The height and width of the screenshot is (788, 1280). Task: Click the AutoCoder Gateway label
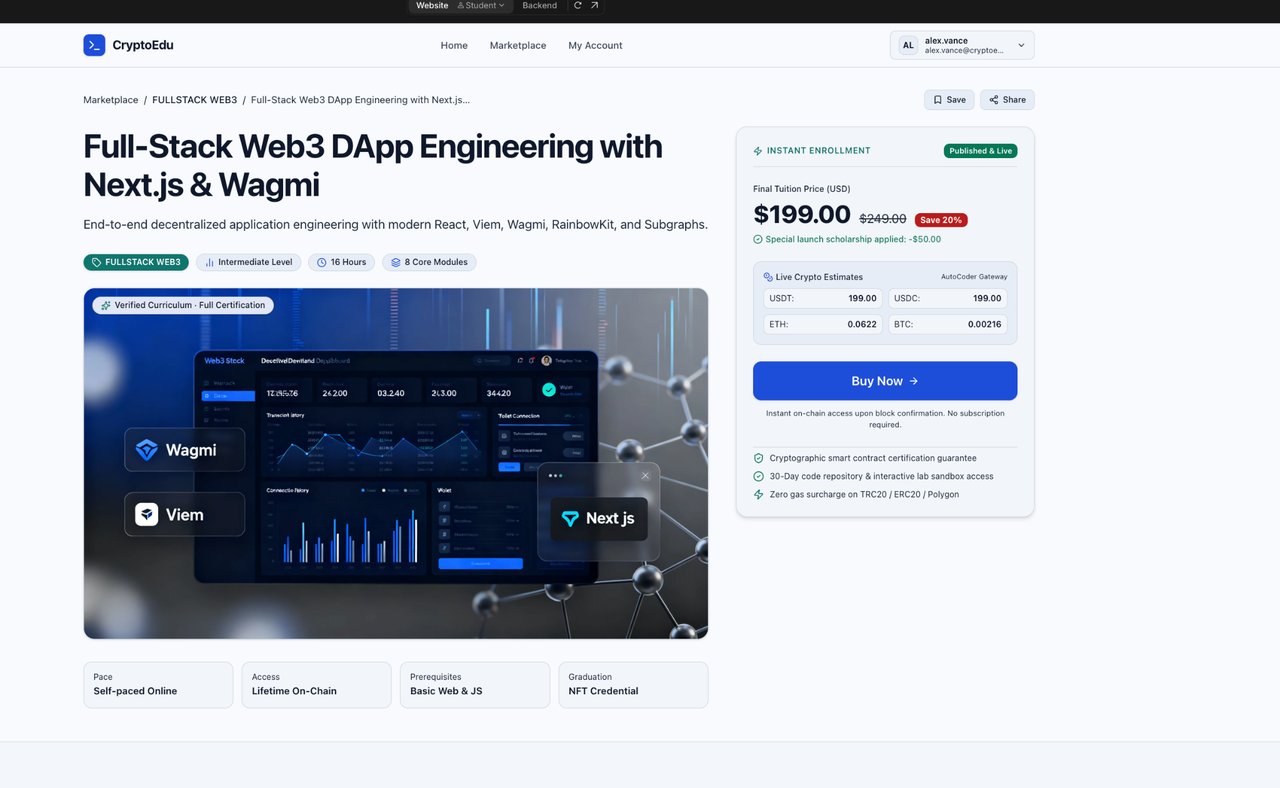coord(974,277)
